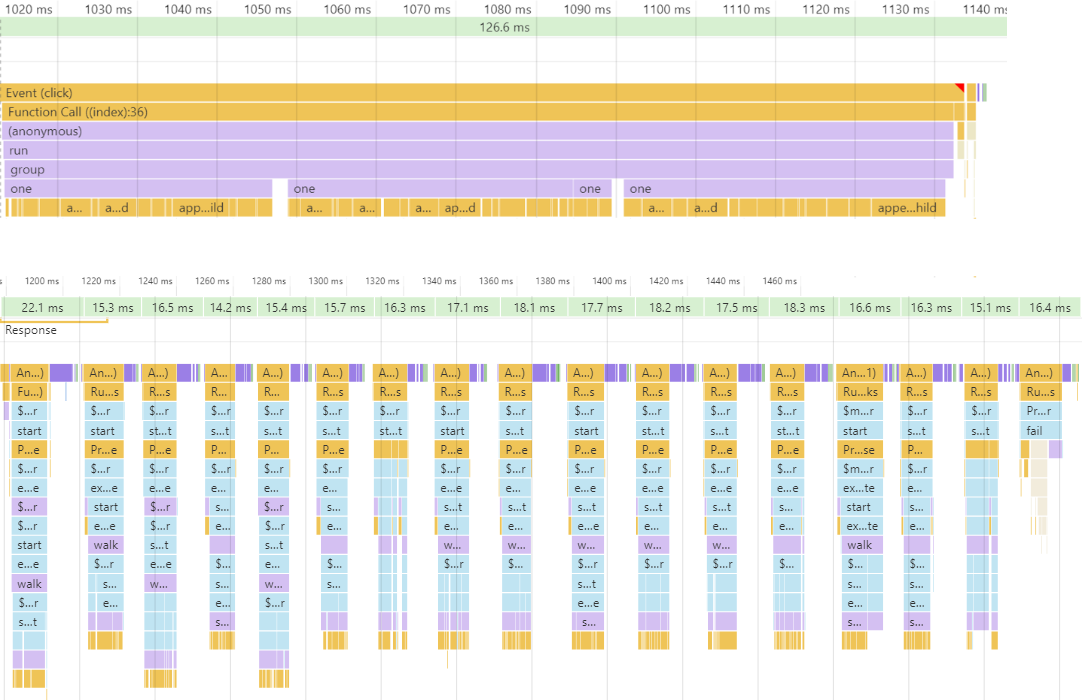Select a start block in the first call stack
The width and height of the screenshot is (1082, 700).
coord(29,430)
